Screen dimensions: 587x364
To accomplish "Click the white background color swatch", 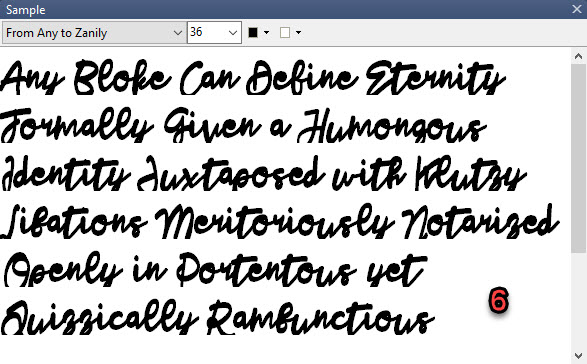I will tap(285, 33).
